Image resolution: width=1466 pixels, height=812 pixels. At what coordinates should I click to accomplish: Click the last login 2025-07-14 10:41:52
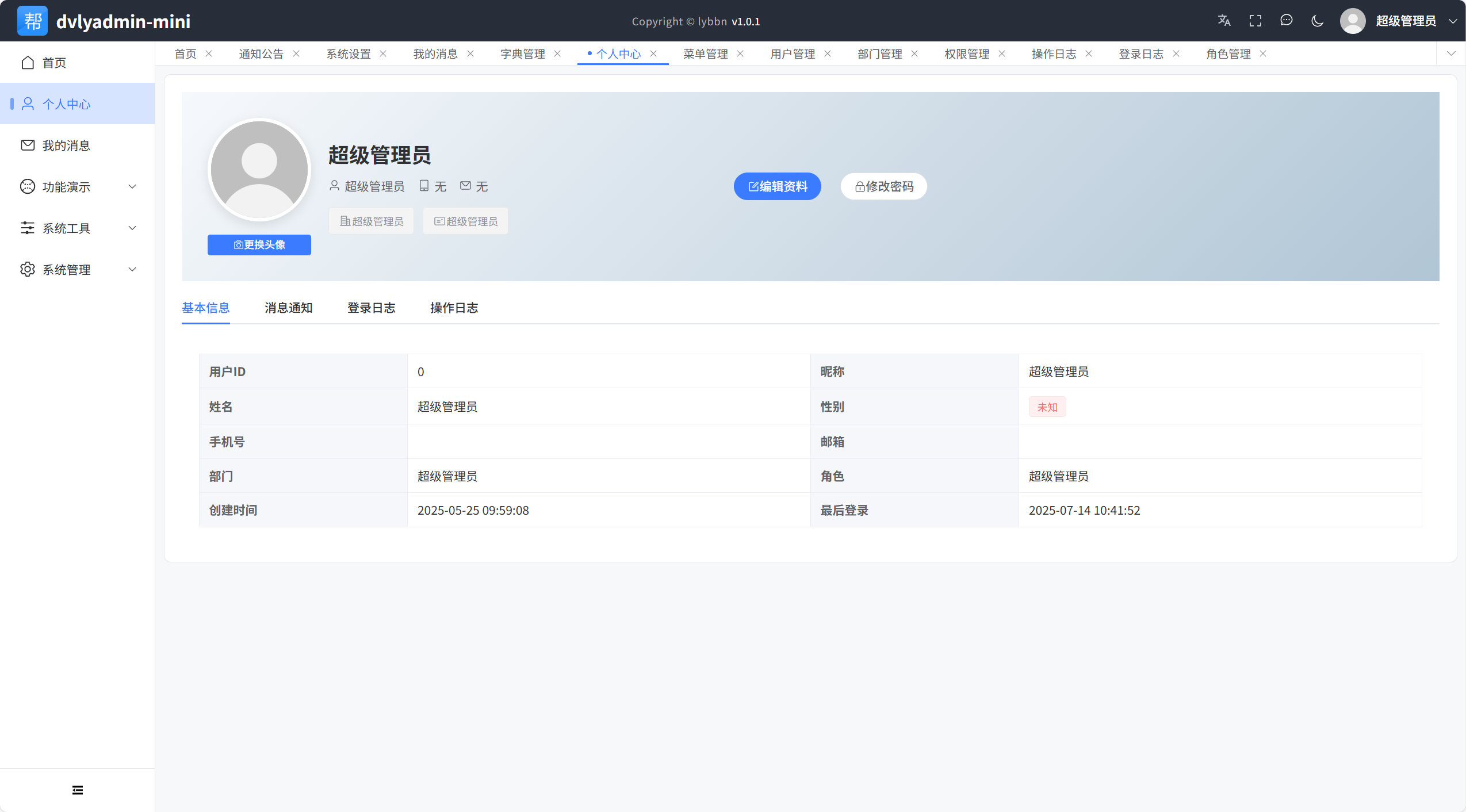pyautogui.click(x=1084, y=511)
